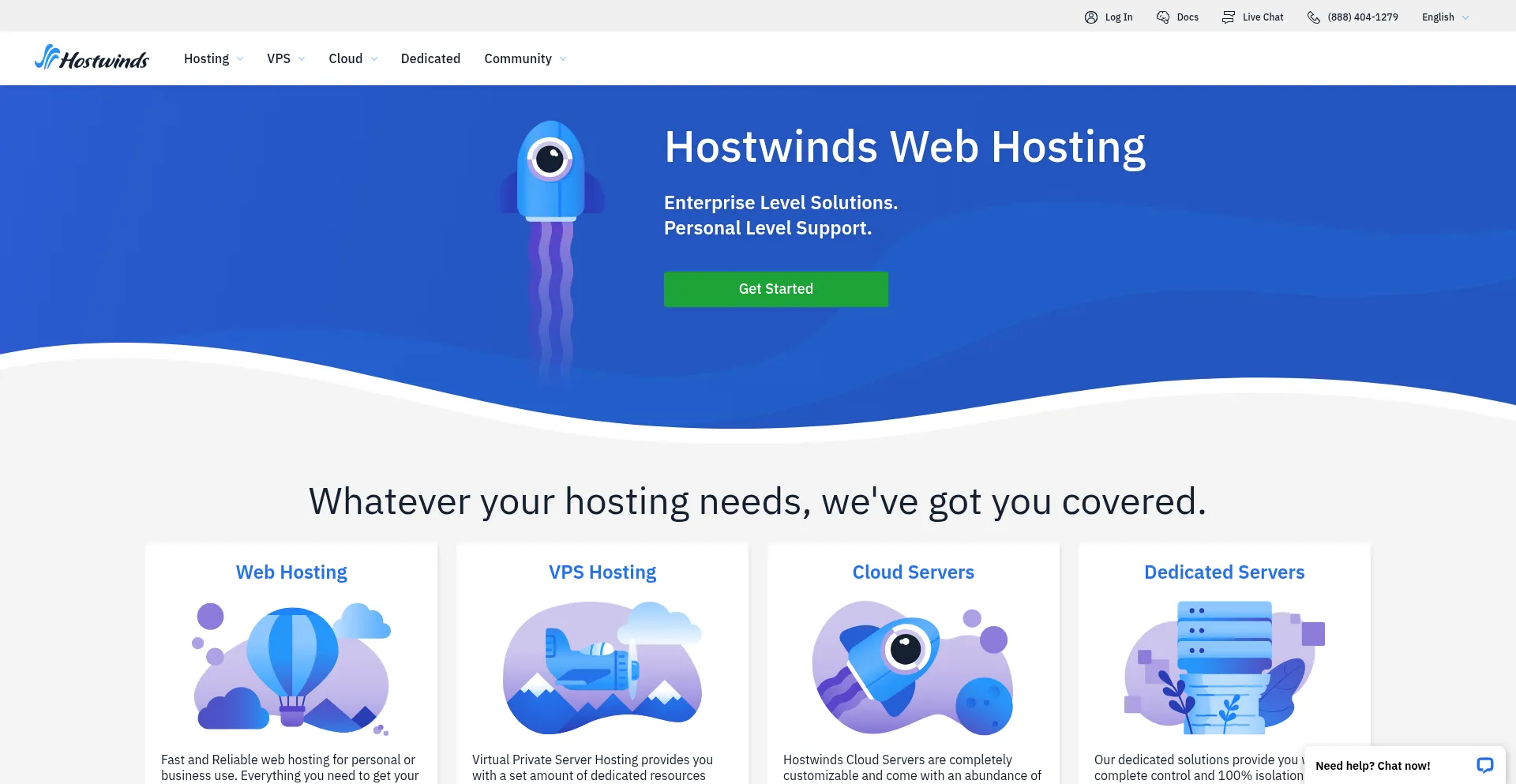
Task: Click 'Whatever your hosting needs' heading
Action: click(758, 501)
